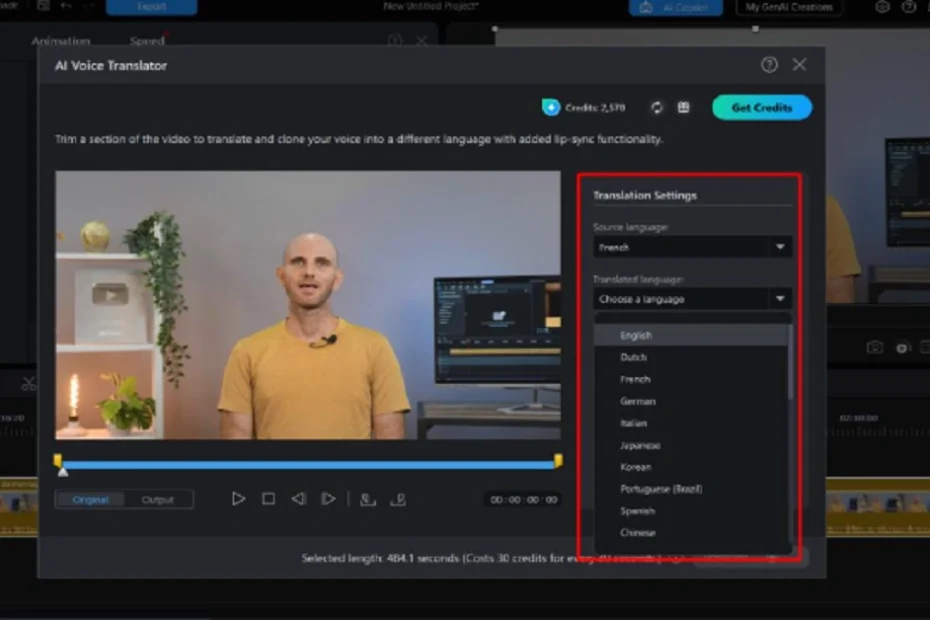
Task: Switch the preview to Original
Action: (90, 499)
